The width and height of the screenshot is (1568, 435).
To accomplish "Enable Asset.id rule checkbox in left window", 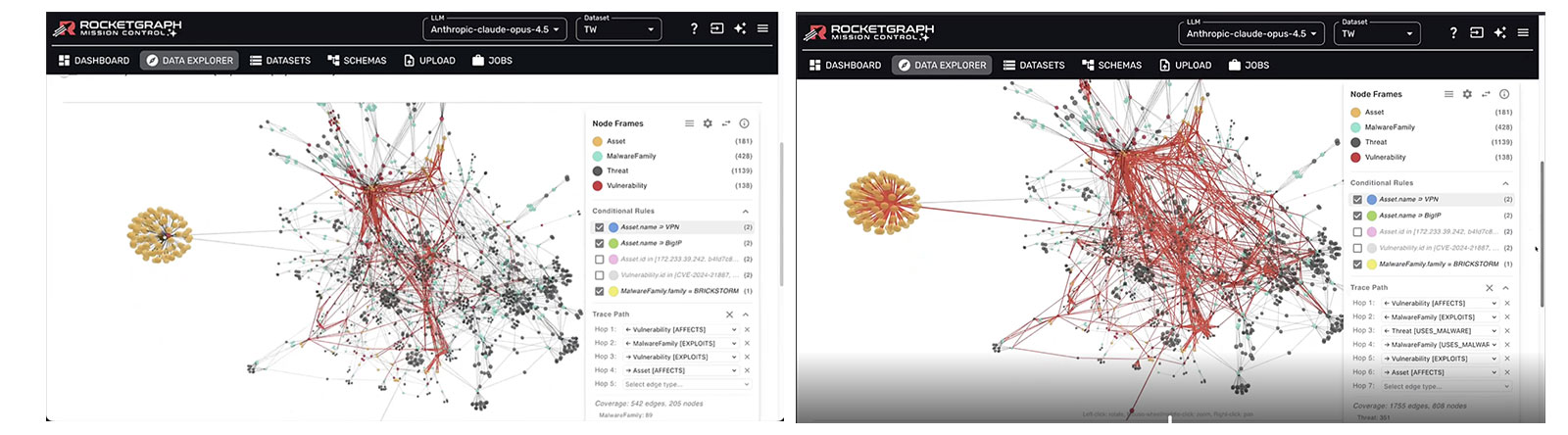I will coord(599,260).
